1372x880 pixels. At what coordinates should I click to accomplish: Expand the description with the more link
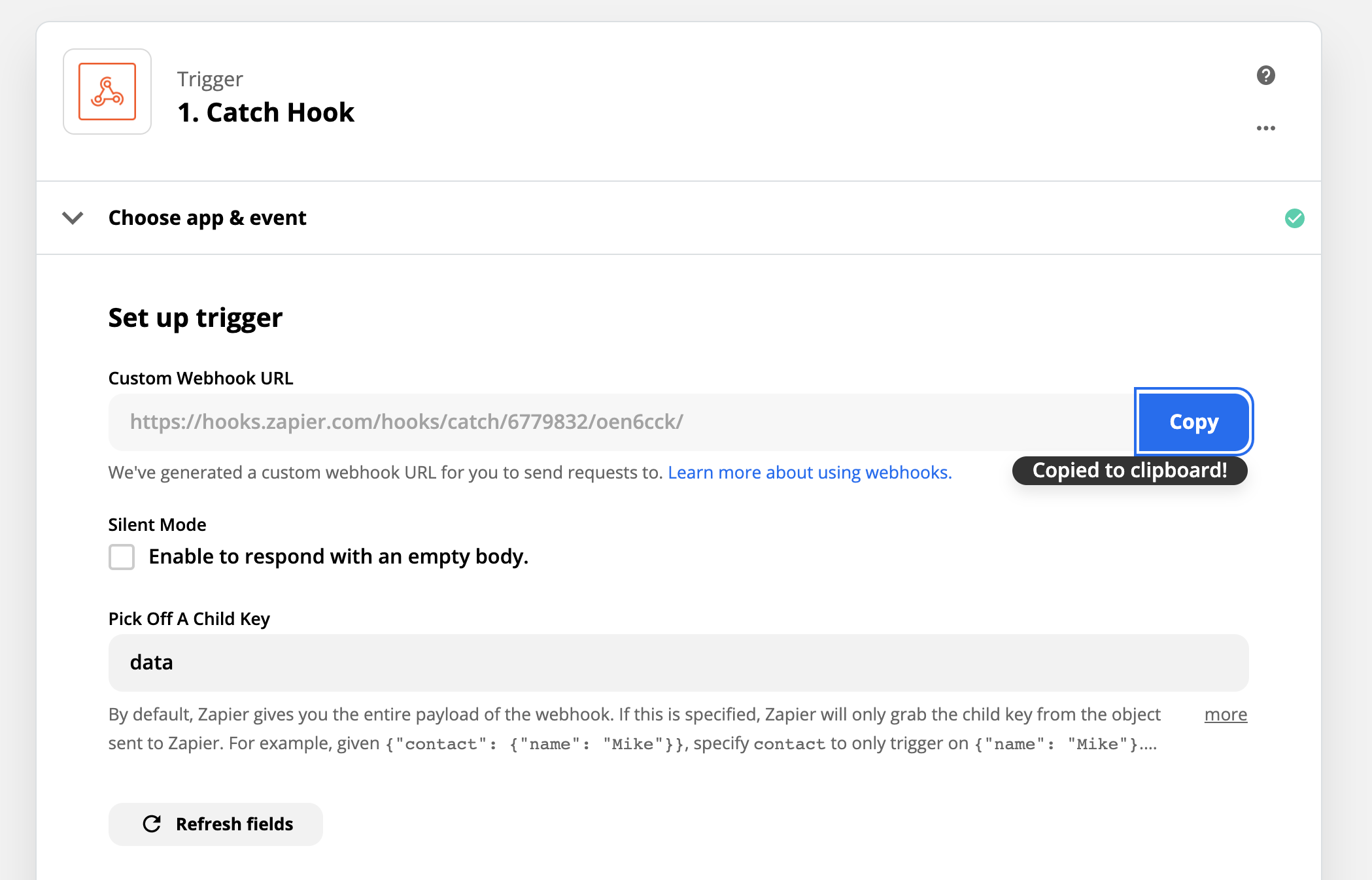pos(1226,715)
